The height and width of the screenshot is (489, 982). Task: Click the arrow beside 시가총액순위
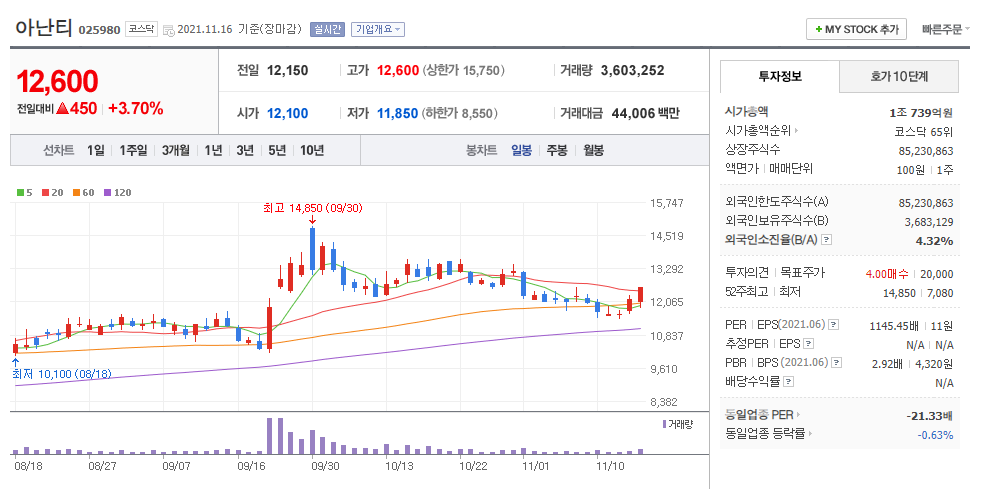click(797, 131)
